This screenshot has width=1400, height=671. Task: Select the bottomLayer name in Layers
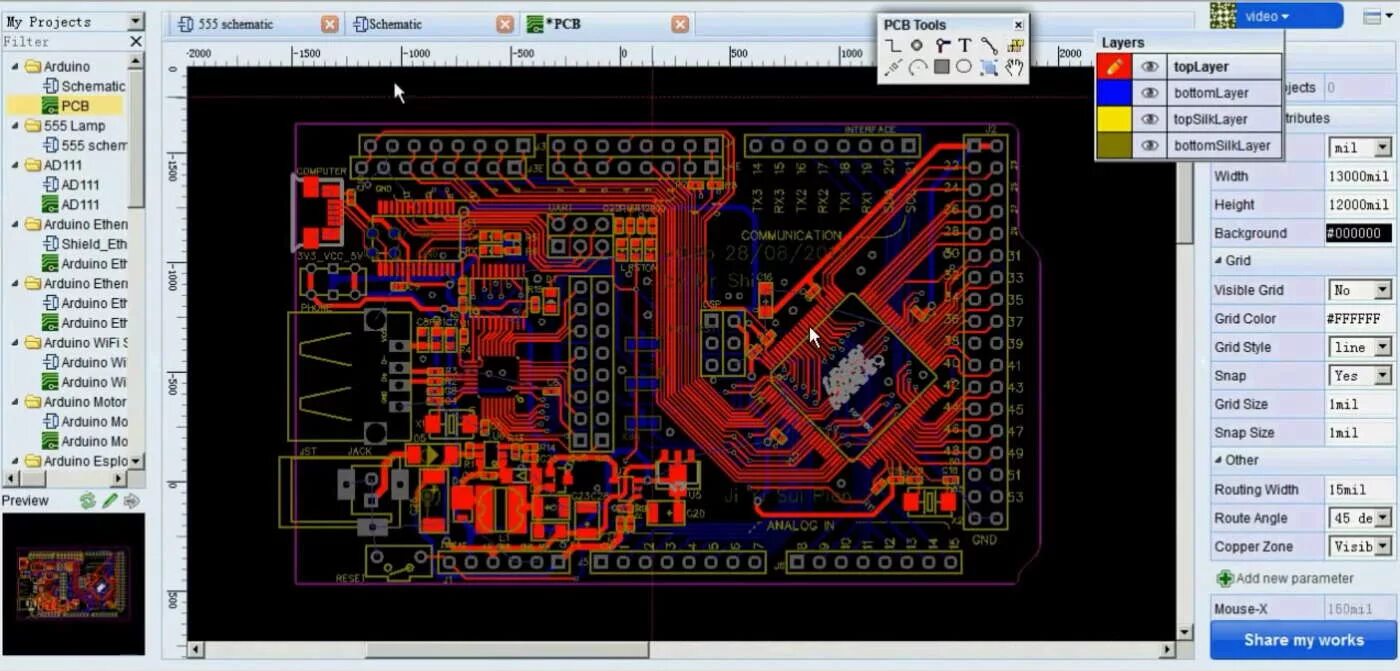coord(1211,93)
